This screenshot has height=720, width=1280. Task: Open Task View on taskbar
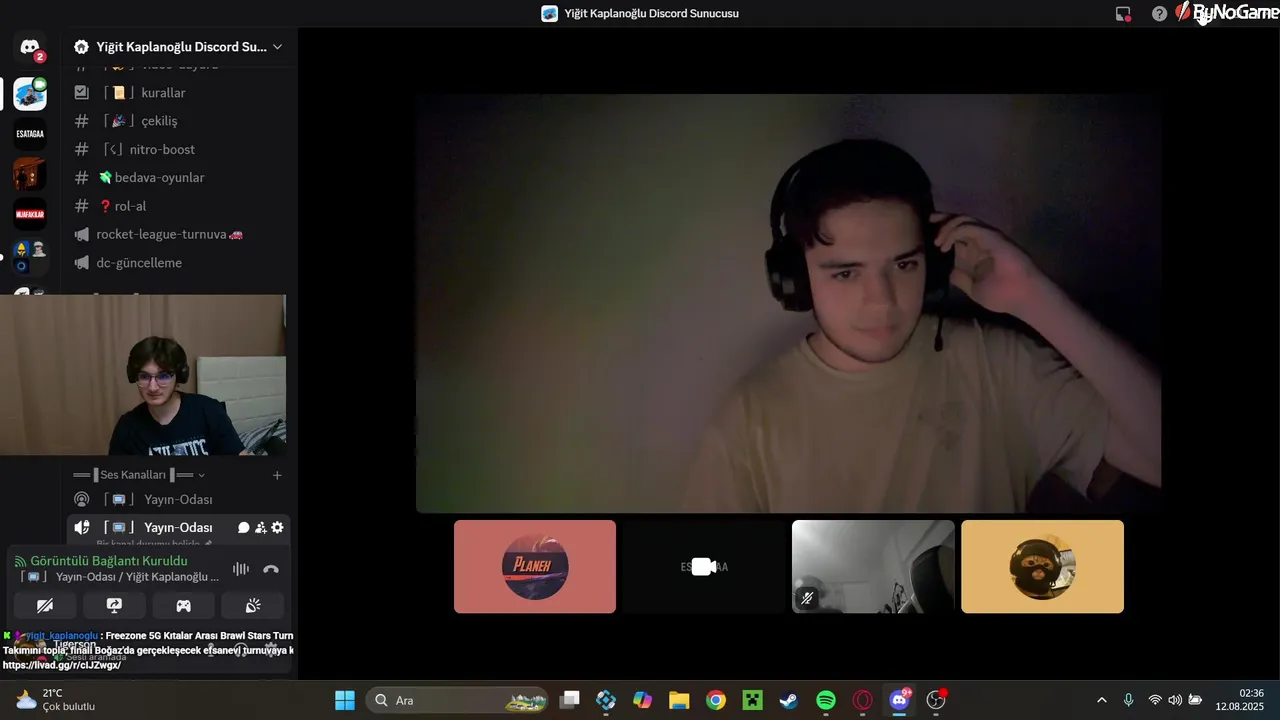pyautogui.click(x=569, y=700)
